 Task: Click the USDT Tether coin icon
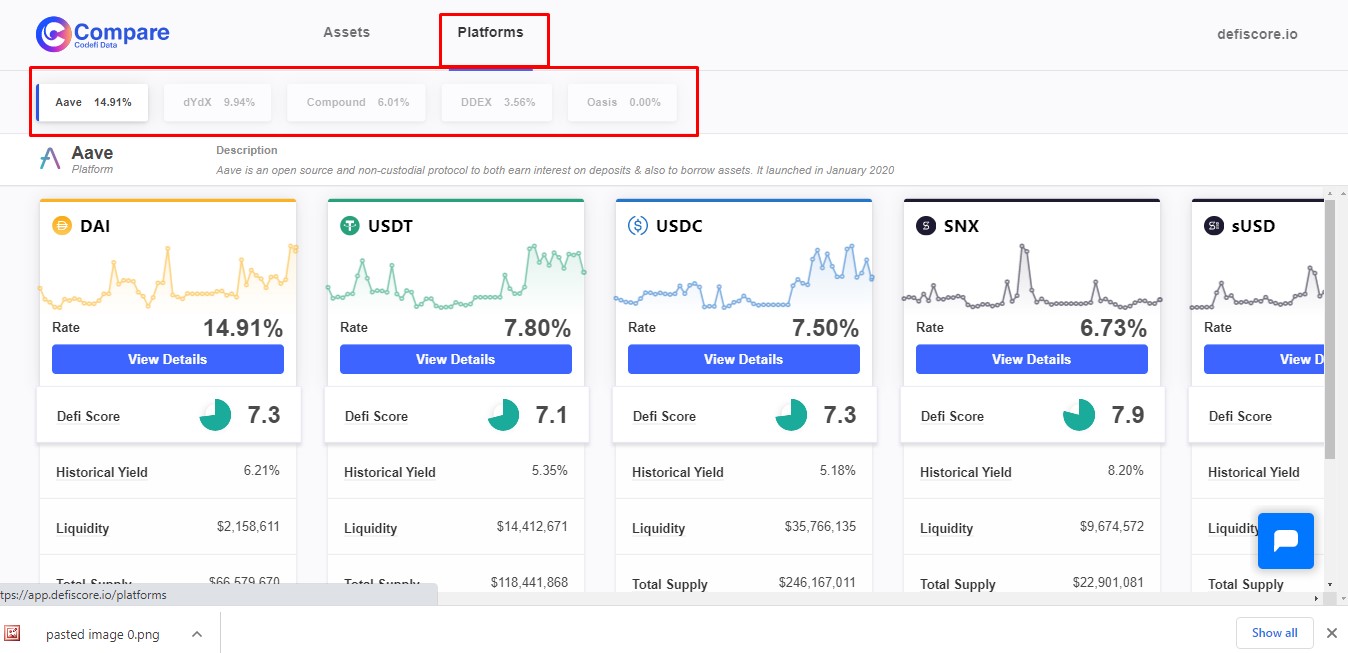coord(350,226)
